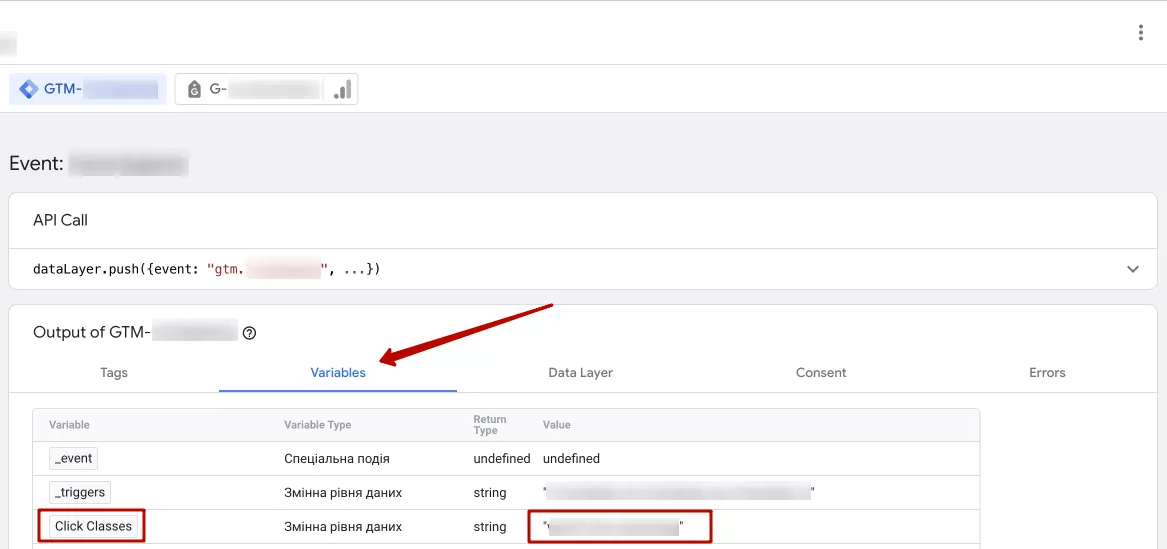Click the undefined value in _event row

(572, 459)
